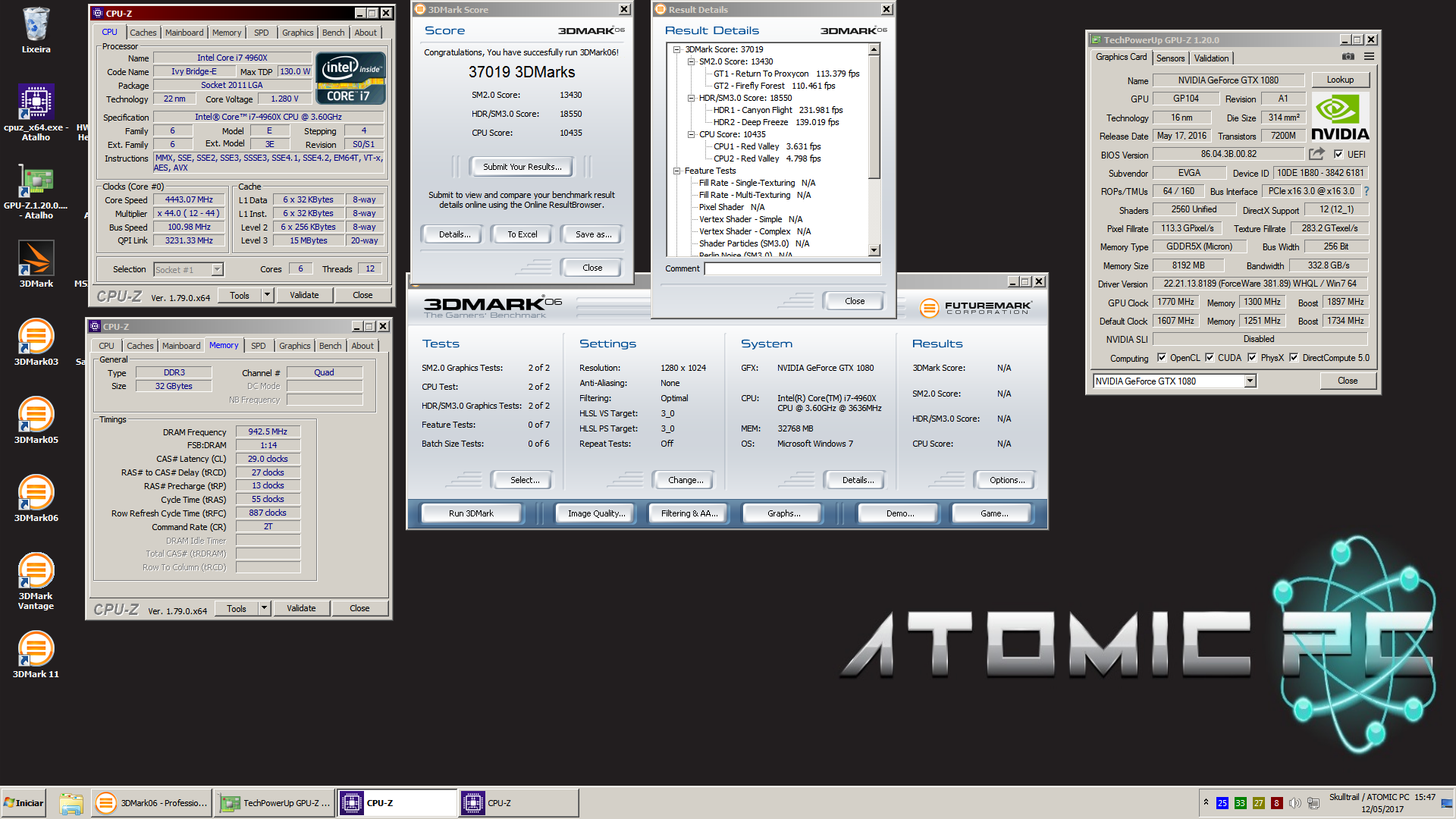Open the cpuz_x64.exe - Atalho desktop shortcut
The height and width of the screenshot is (819, 1456).
tap(36, 111)
